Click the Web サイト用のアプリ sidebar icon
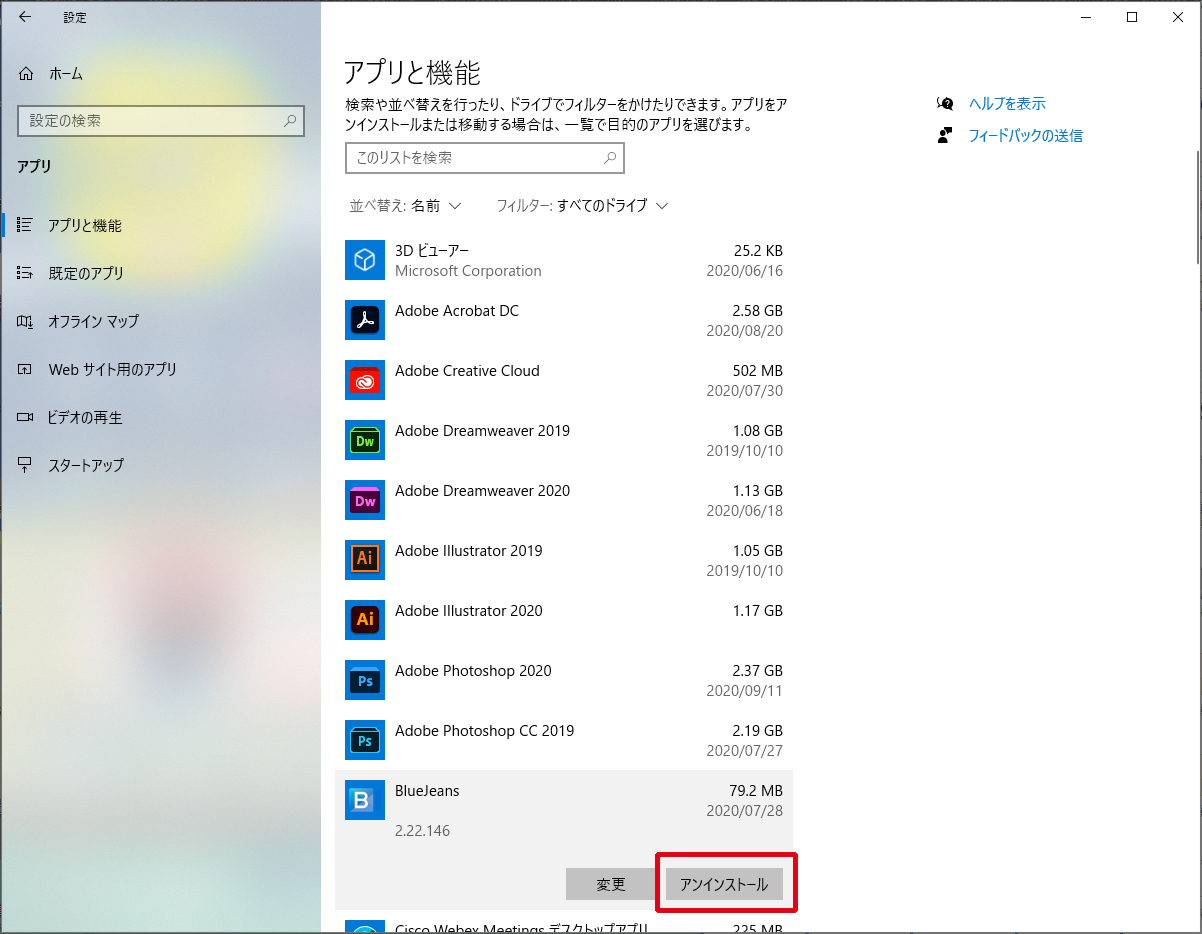This screenshot has height=934, width=1202. click(26, 369)
